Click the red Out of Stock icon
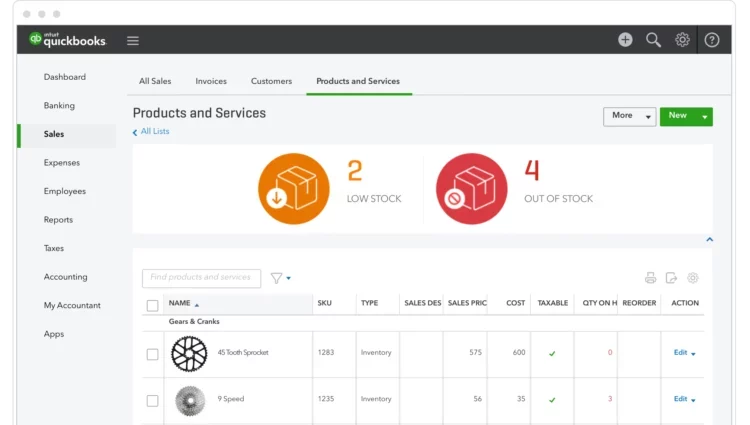750x425 pixels. pyautogui.click(x=472, y=189)
